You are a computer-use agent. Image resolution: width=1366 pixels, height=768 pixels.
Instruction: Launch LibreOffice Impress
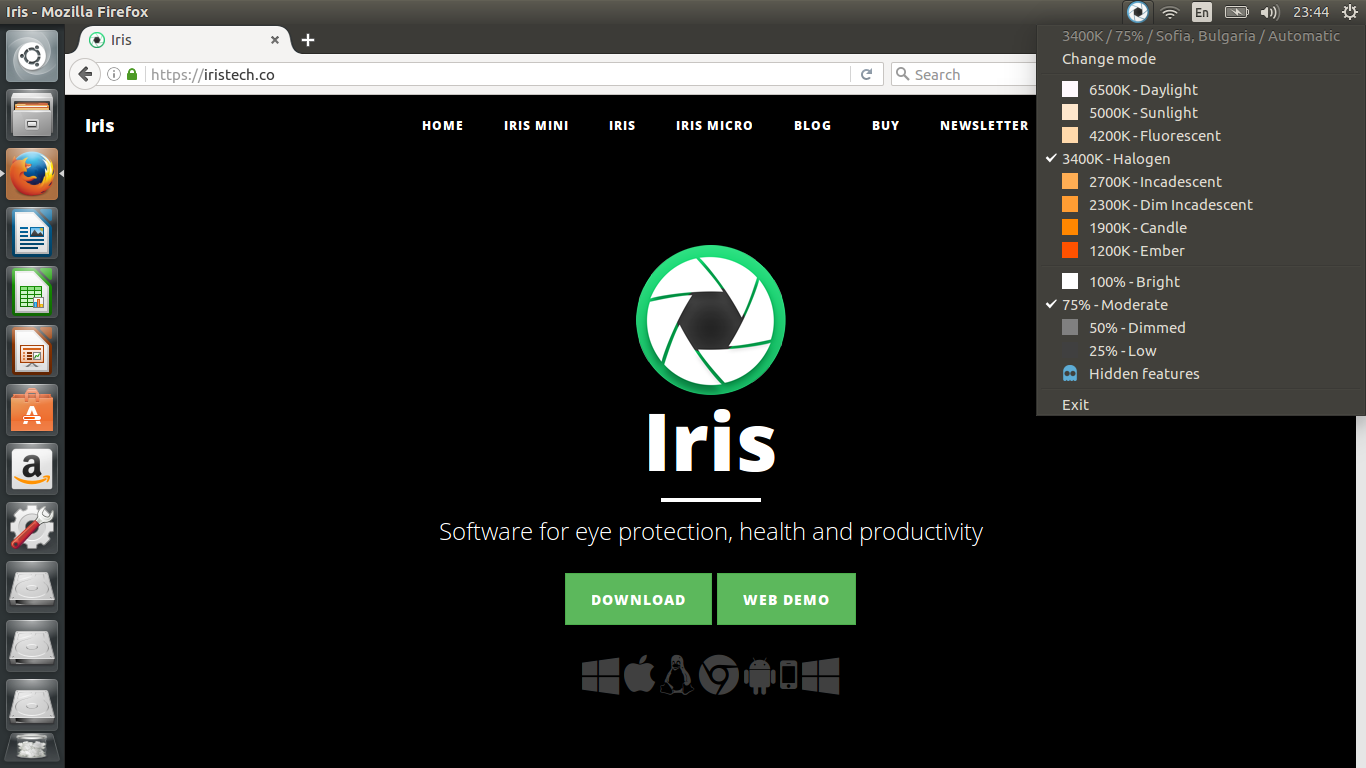(x=32, y=351)
